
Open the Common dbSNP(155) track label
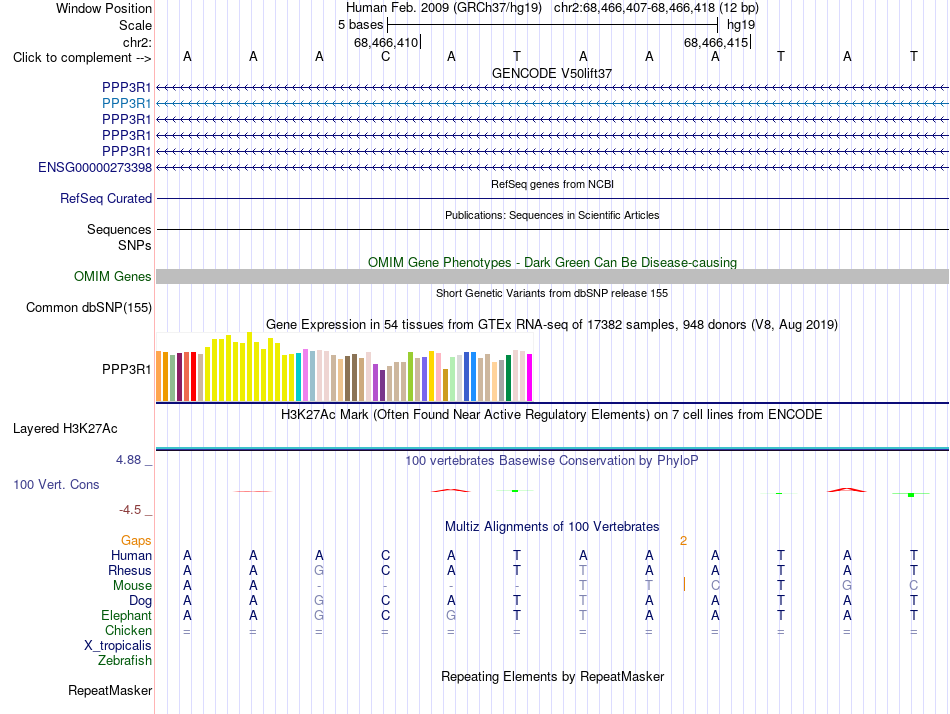pyautogui.click(x=88, y=307)
